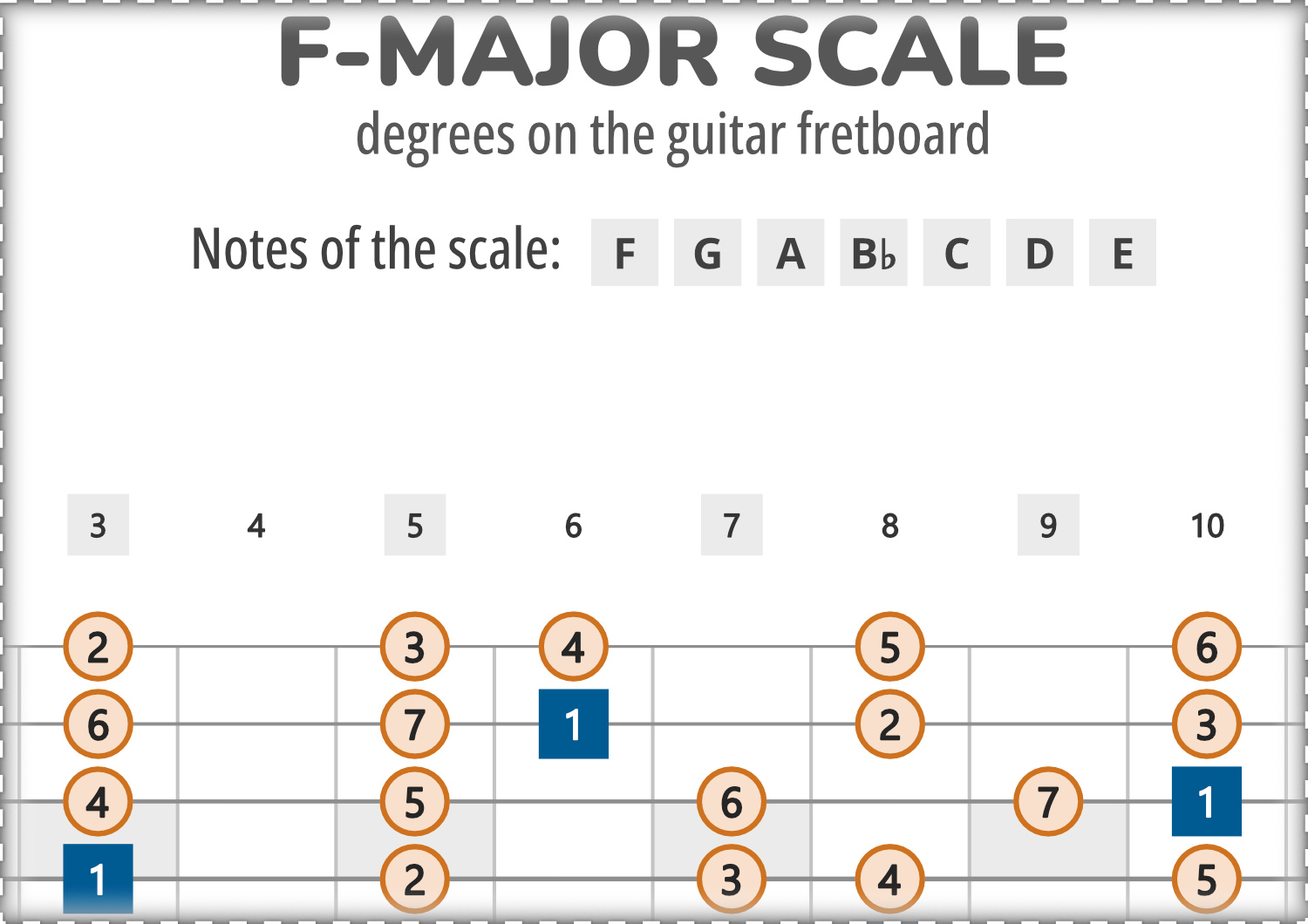Select the E note tile
The image size is (1308, 924).
(1122, 253)
